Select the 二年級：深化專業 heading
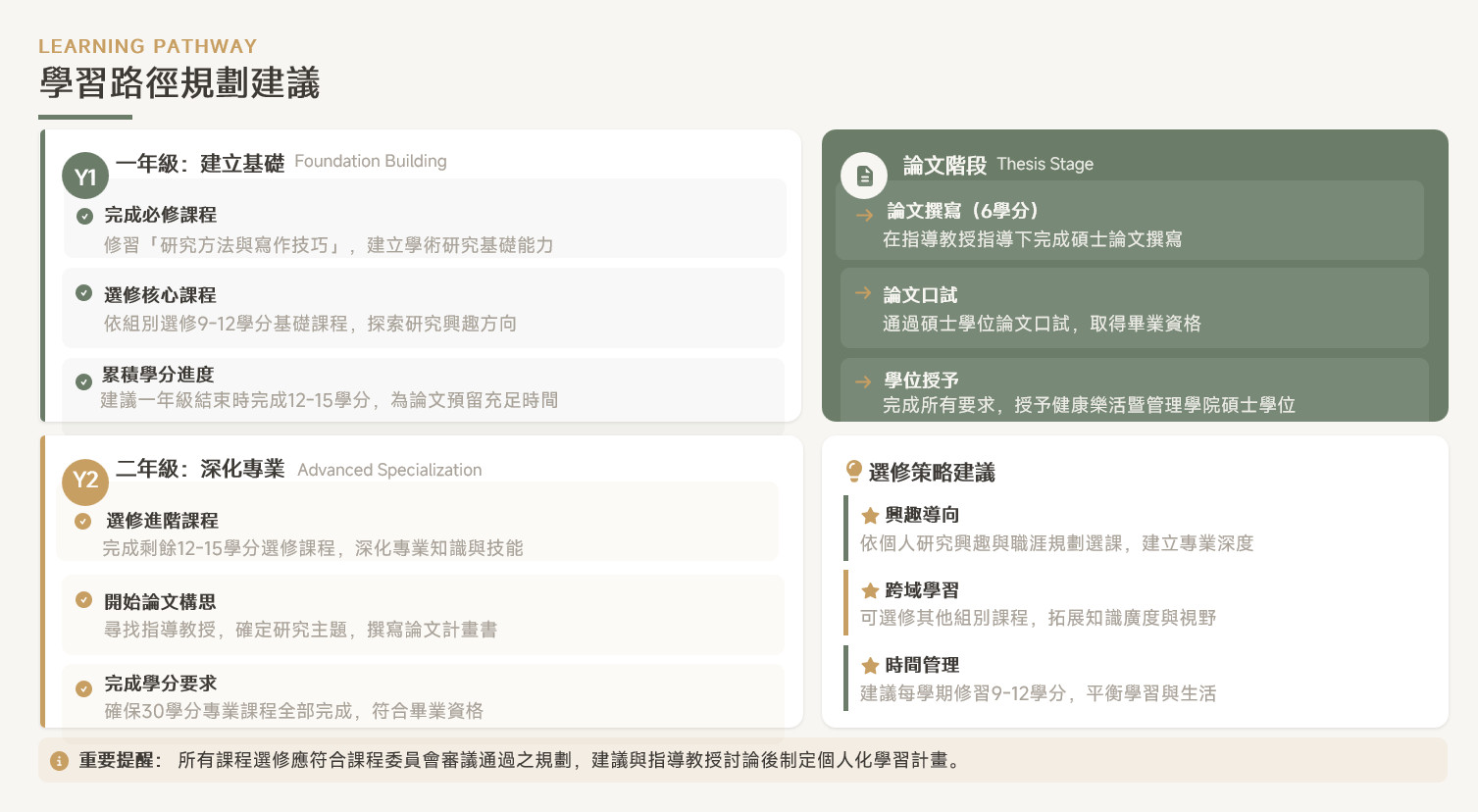Image resolution: width=1478 pixels, height=812 pixels. coord(200,469)
